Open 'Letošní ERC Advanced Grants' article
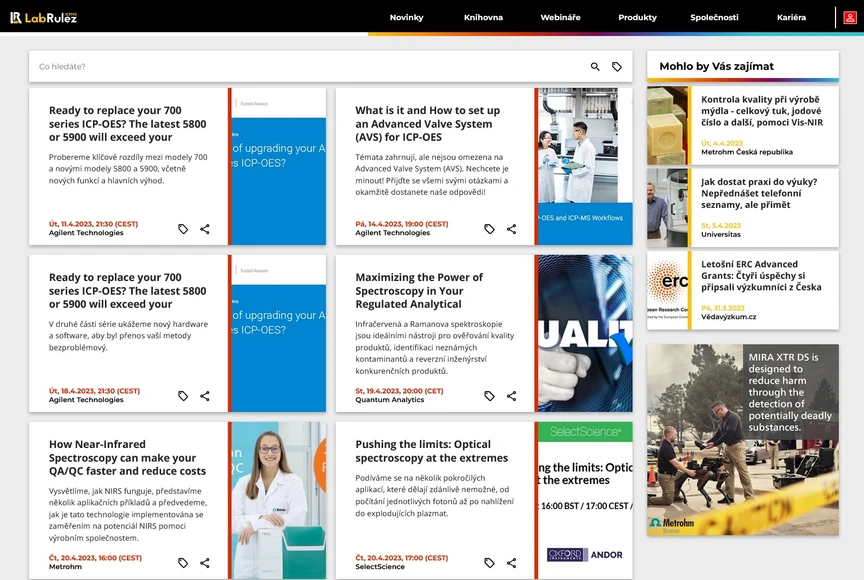The width and height of the screenshot is (864, 580). [x=761, y=275]
